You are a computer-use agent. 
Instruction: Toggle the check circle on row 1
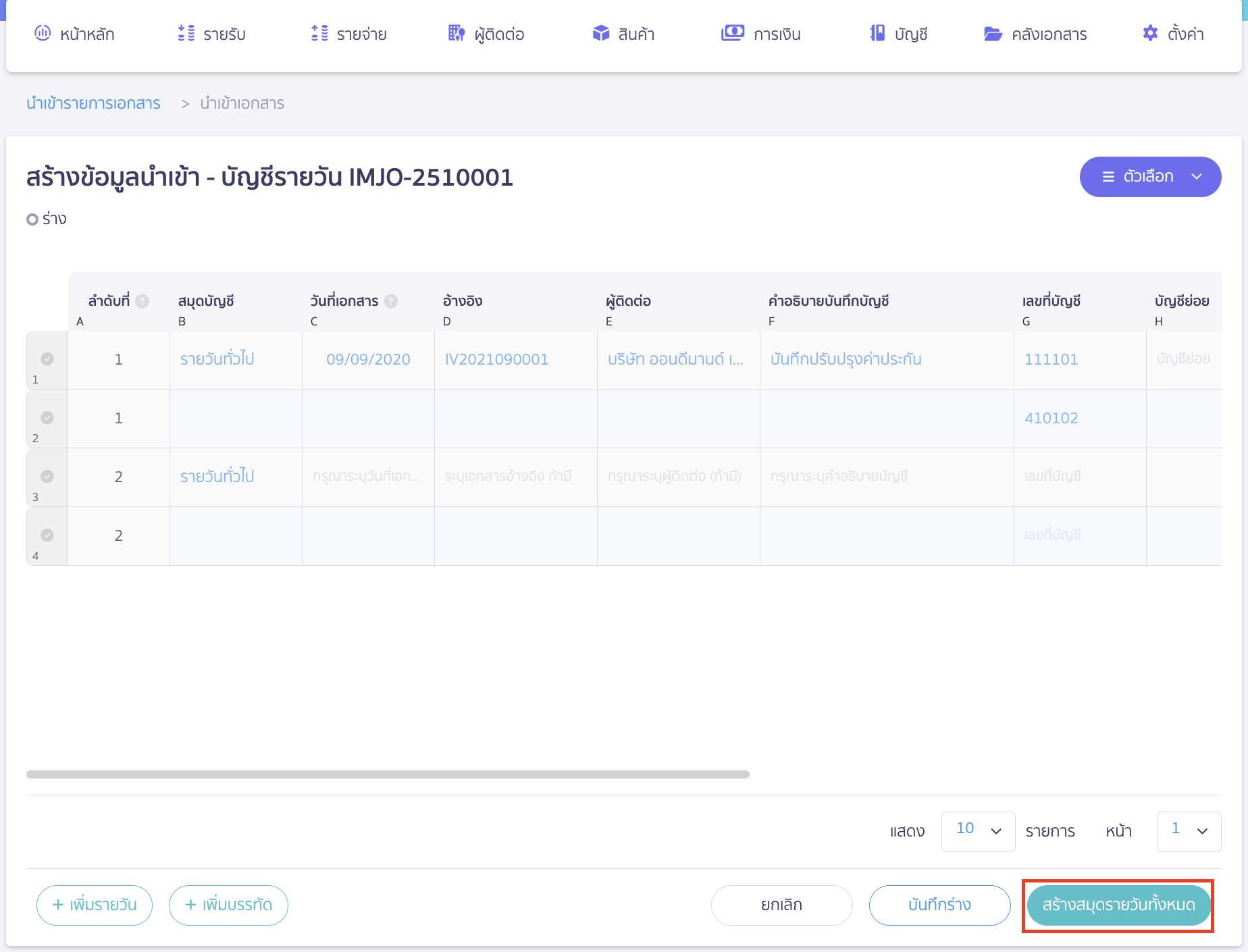click(47, 359)
